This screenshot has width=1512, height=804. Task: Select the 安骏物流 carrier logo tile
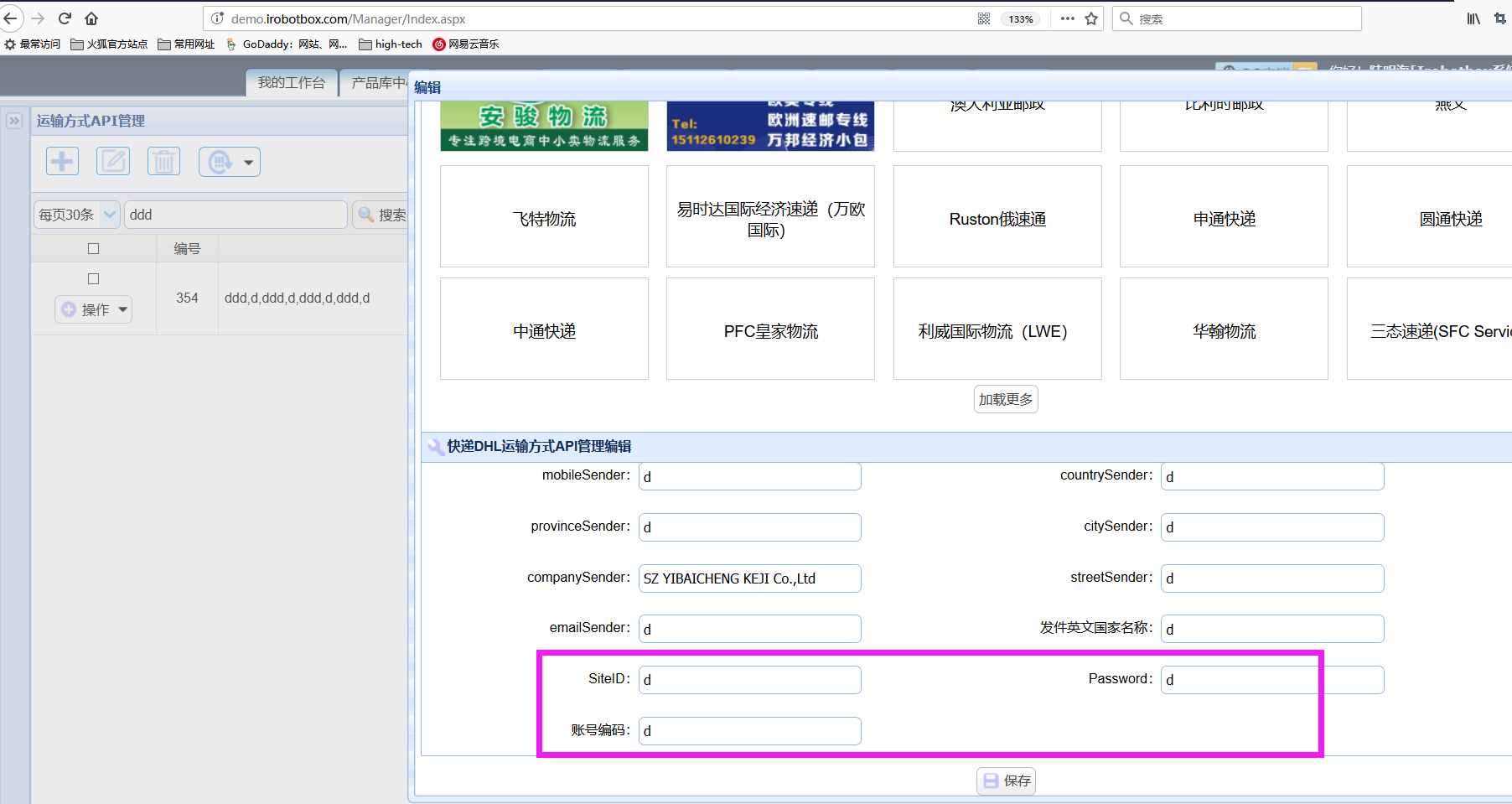point(544,126)
